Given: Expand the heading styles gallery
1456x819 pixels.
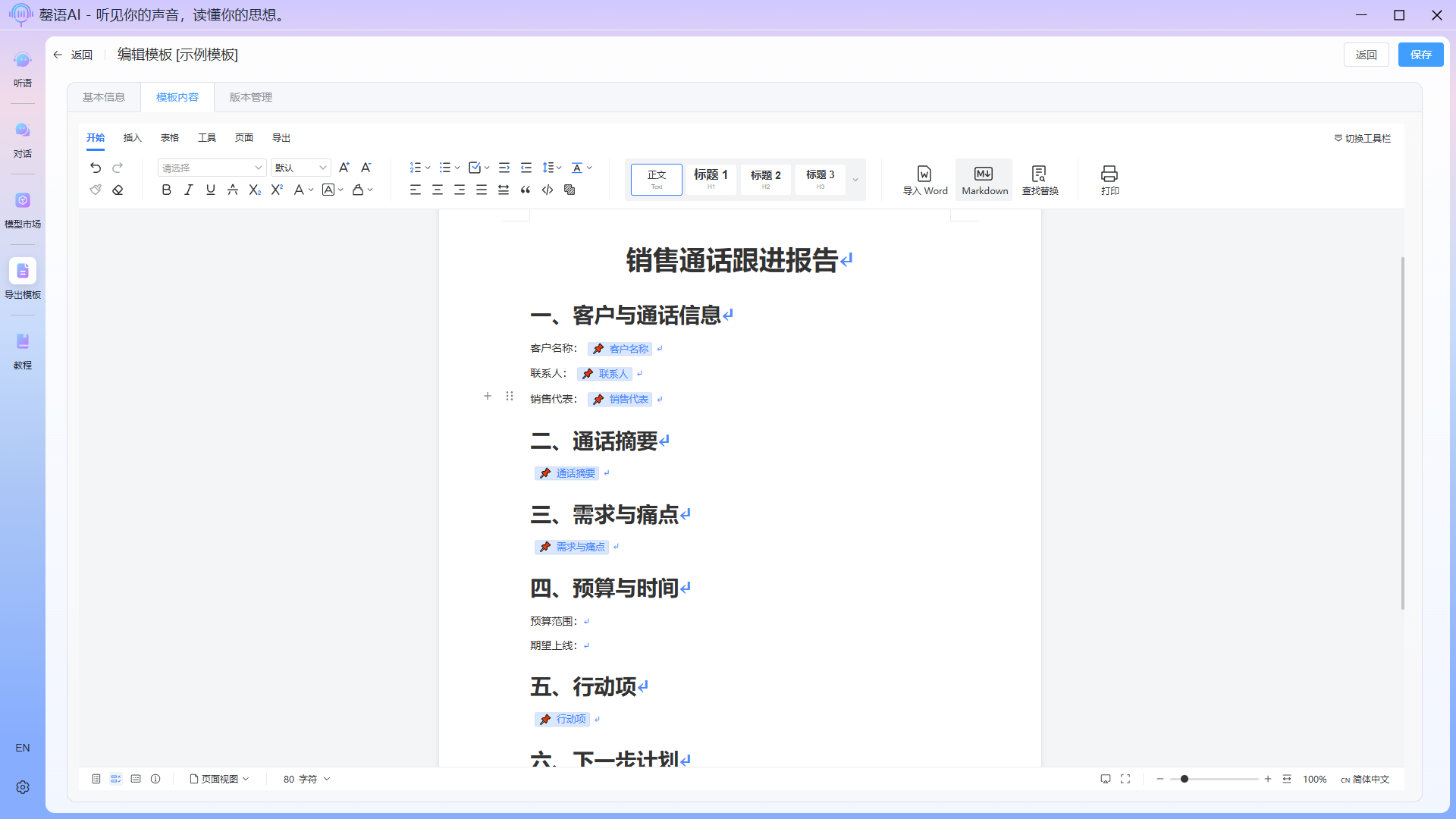Looking at the screenshot, I should pos(855,180).
